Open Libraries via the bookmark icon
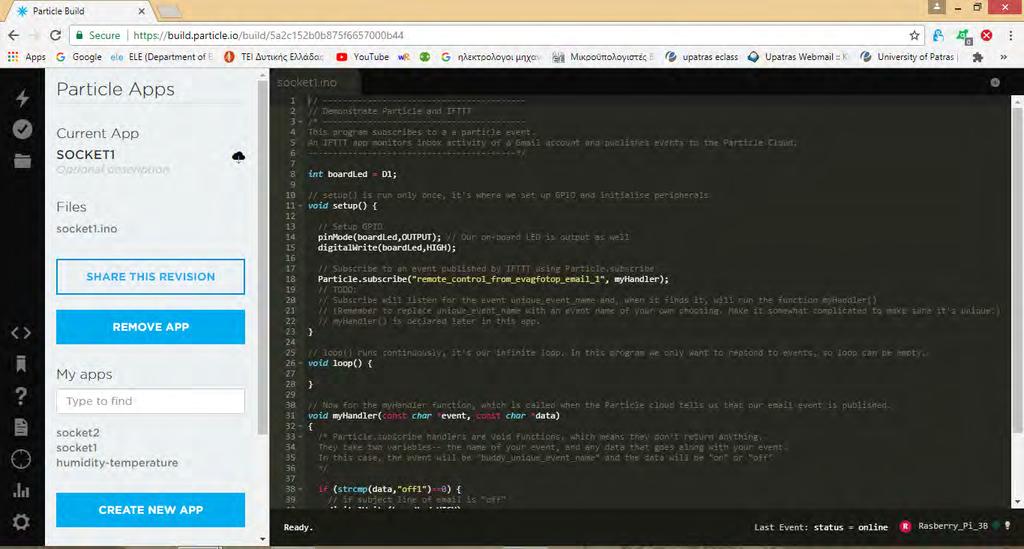The height and width of the screenshot is (549, 1024). point(21,364)
